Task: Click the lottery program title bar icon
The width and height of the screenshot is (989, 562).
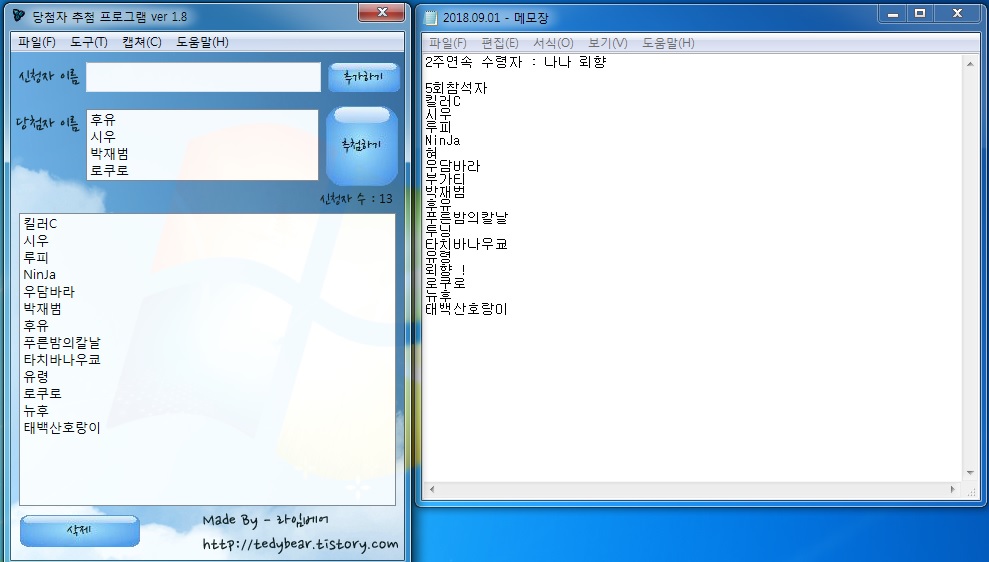Action: [19, 16]
